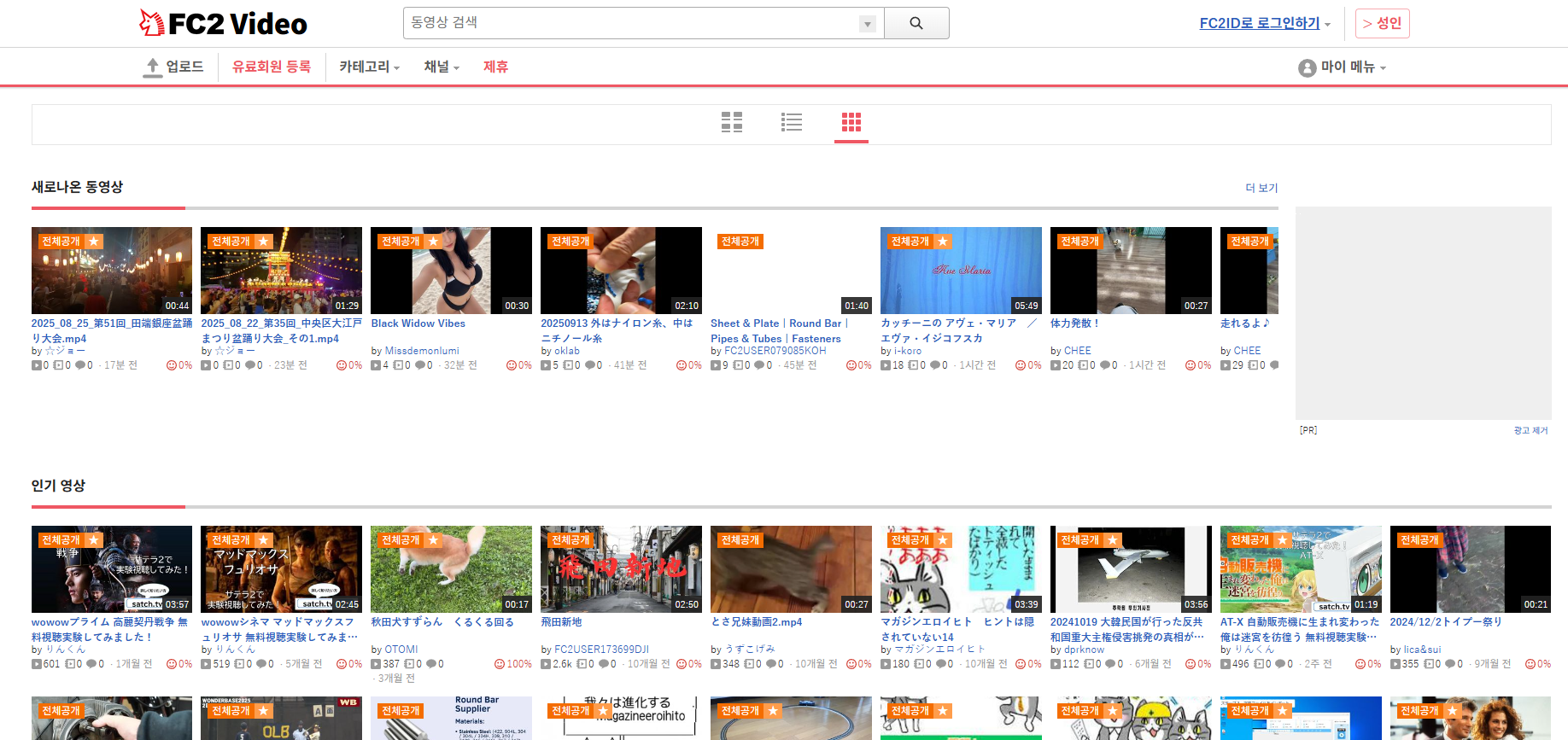Click play count icon beside 387
This screenshot has width=1568, height=740.
pyautogui.click(x=376, y=664)
